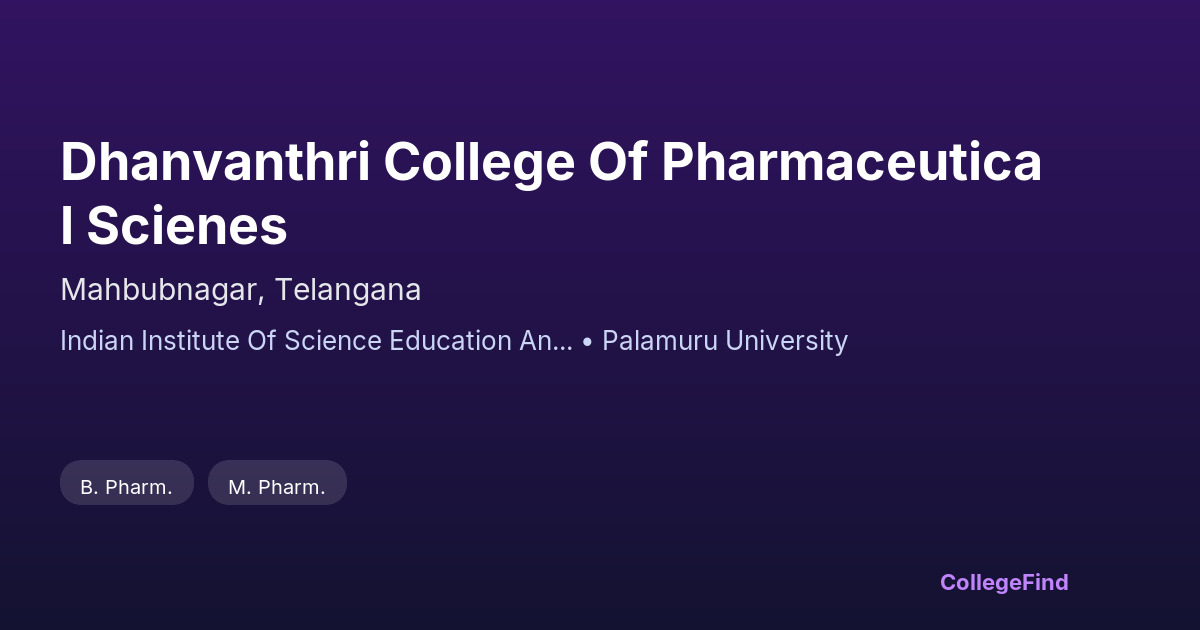
Task: Open the CollegeFind brand logo
Action: point(1004,582)
